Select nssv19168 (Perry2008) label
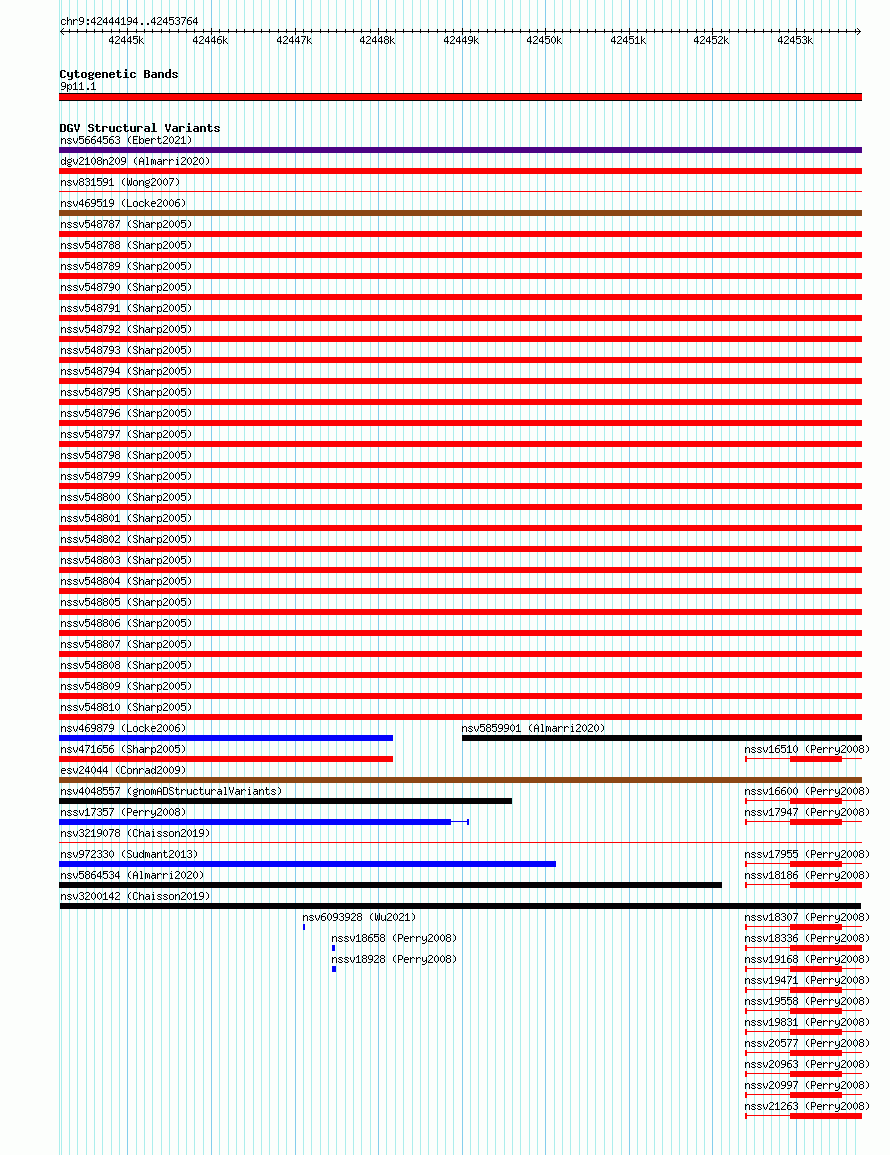Screen dimensions: 890x1155 807,959
